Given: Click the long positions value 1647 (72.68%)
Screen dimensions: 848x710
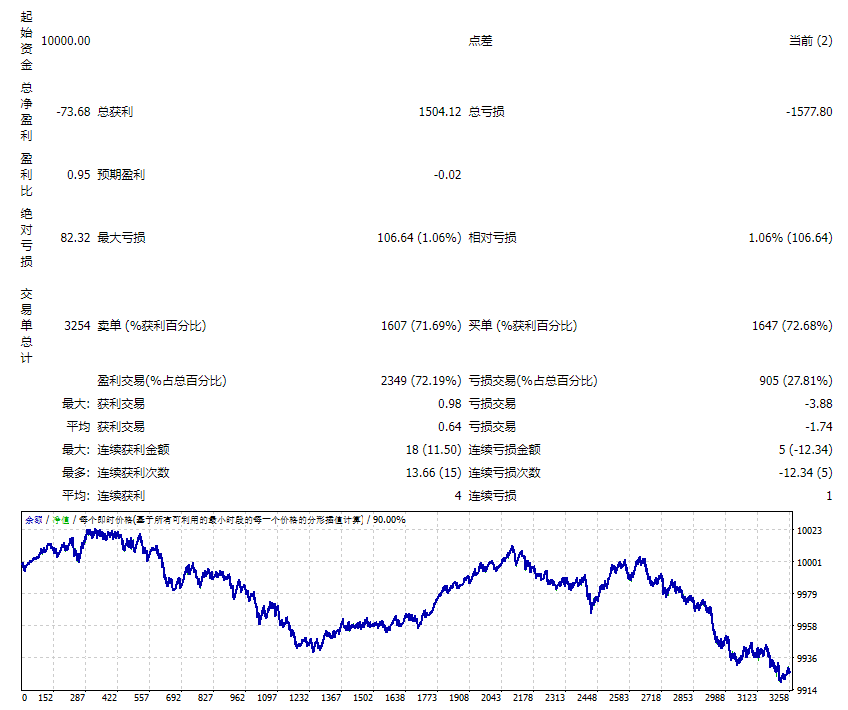Looking at the screenshot, I should pyautogui.click(x=792, y=326).
